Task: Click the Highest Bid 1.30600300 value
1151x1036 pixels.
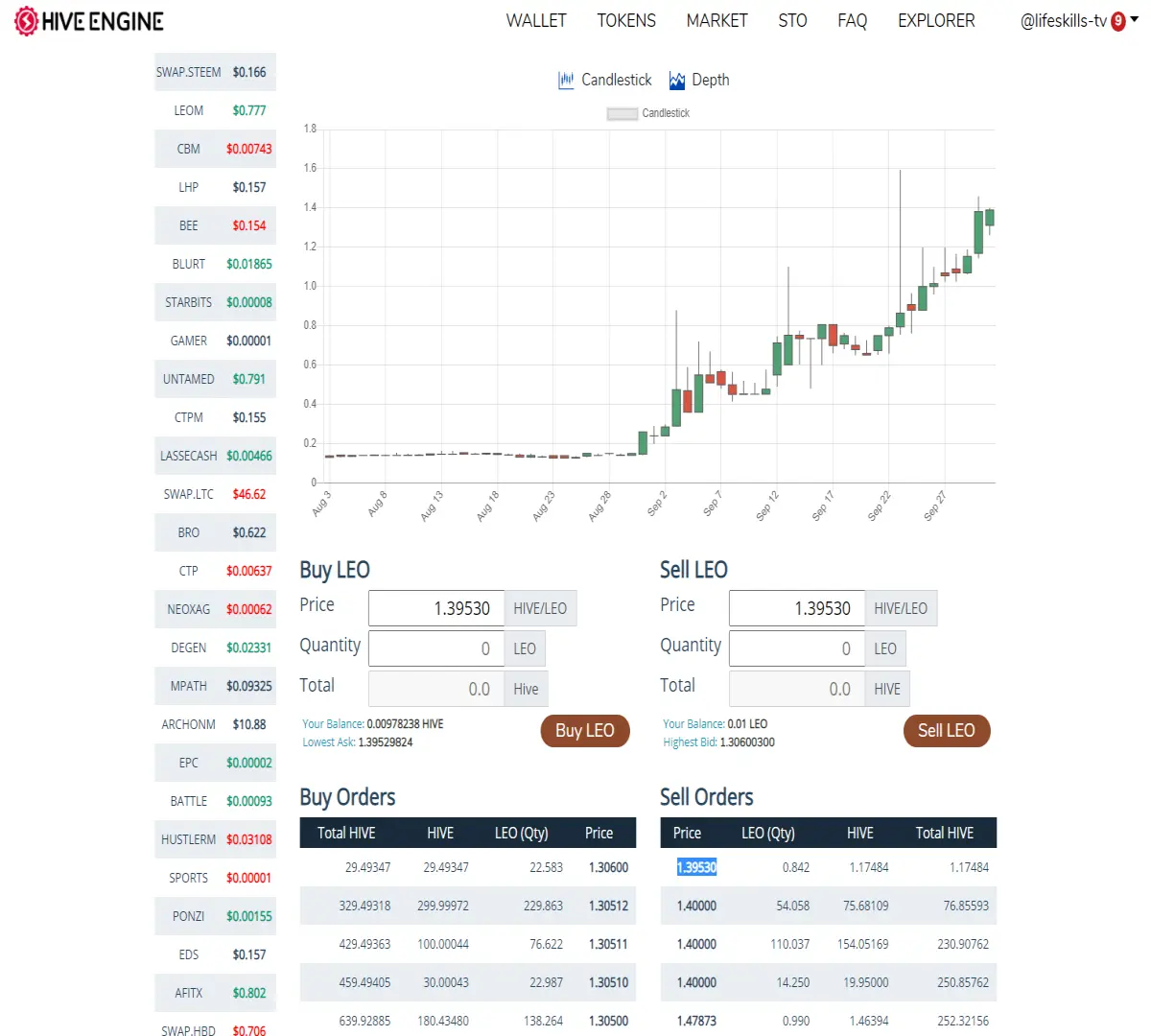Action: coord(747,742)
